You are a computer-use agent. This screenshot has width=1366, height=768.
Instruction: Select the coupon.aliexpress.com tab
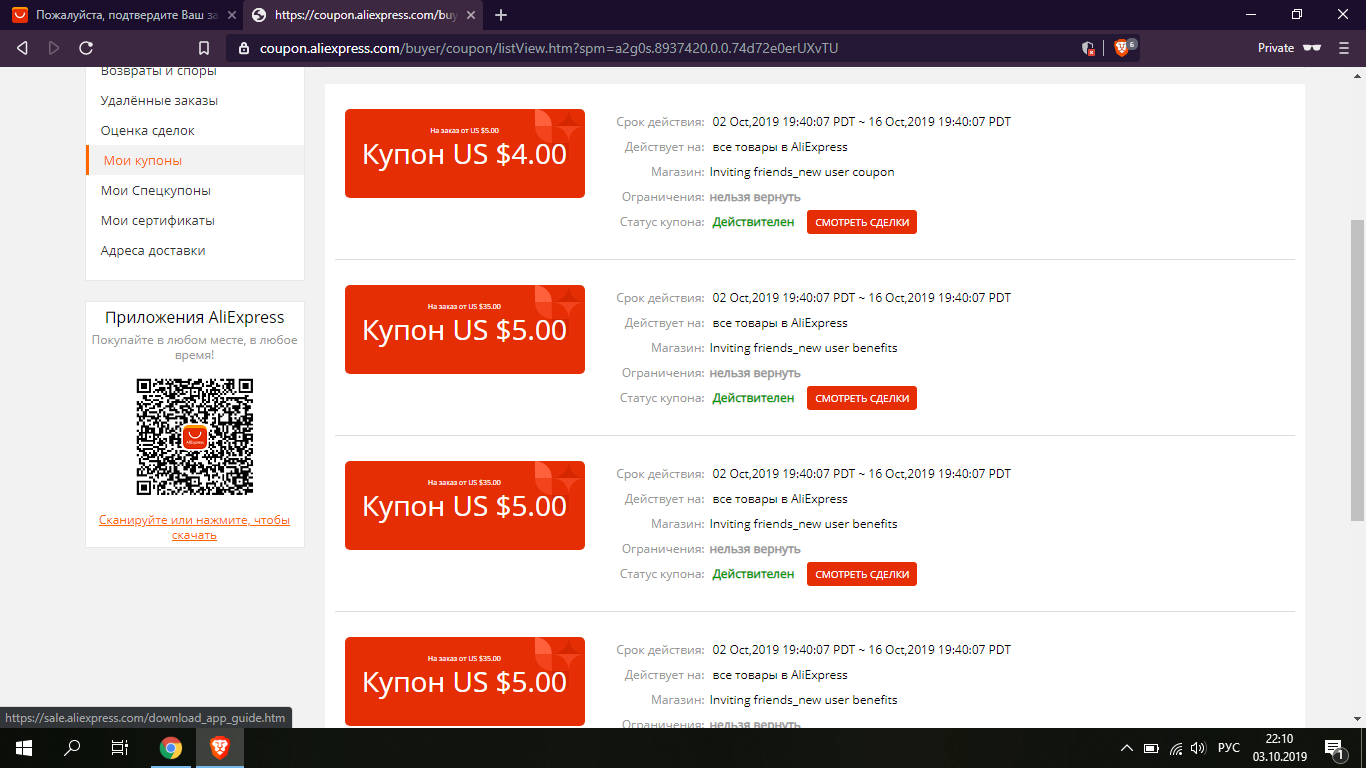(364, 15)
